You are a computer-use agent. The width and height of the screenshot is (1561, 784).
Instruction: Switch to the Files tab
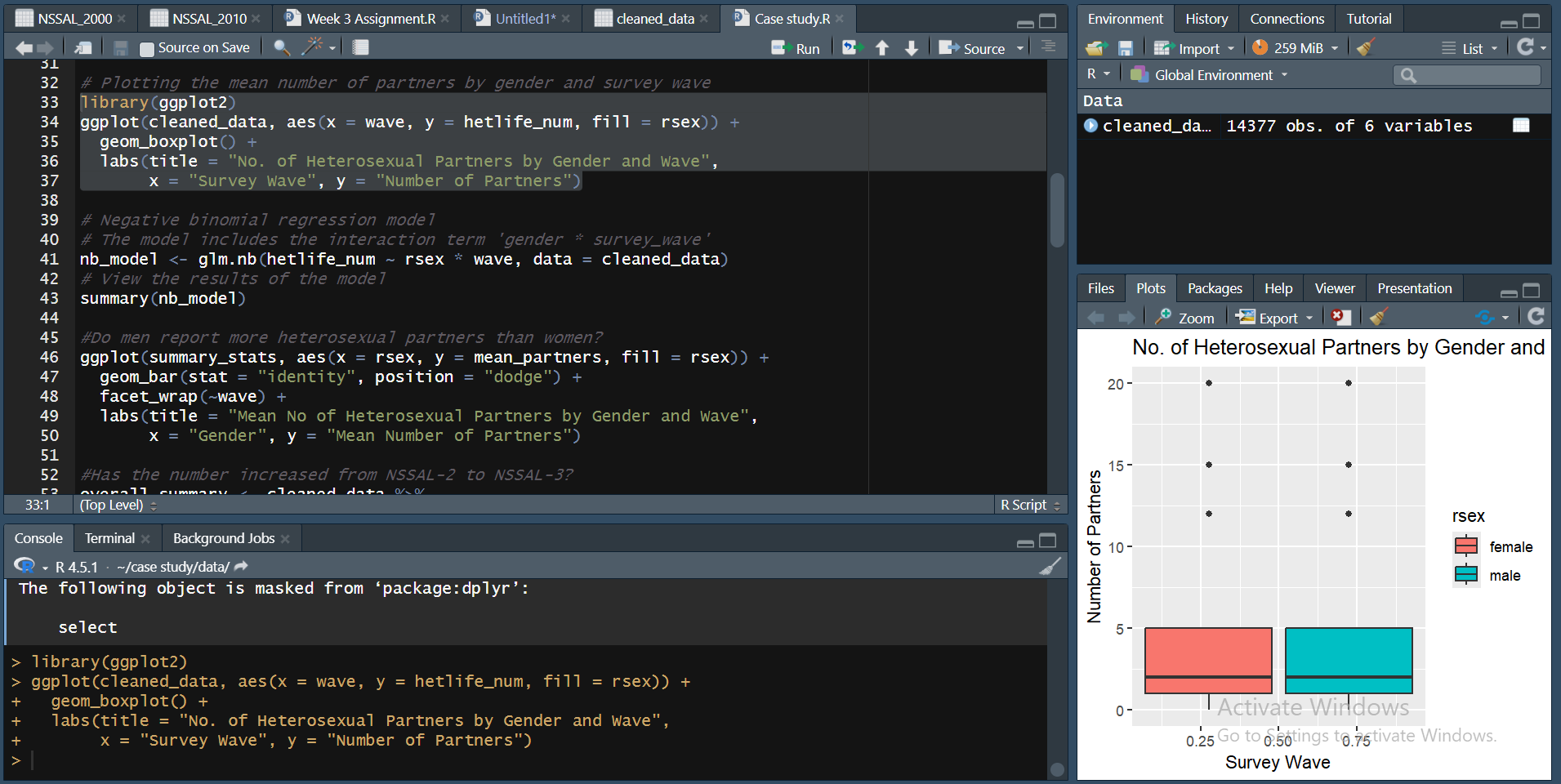pos(1100,287)
